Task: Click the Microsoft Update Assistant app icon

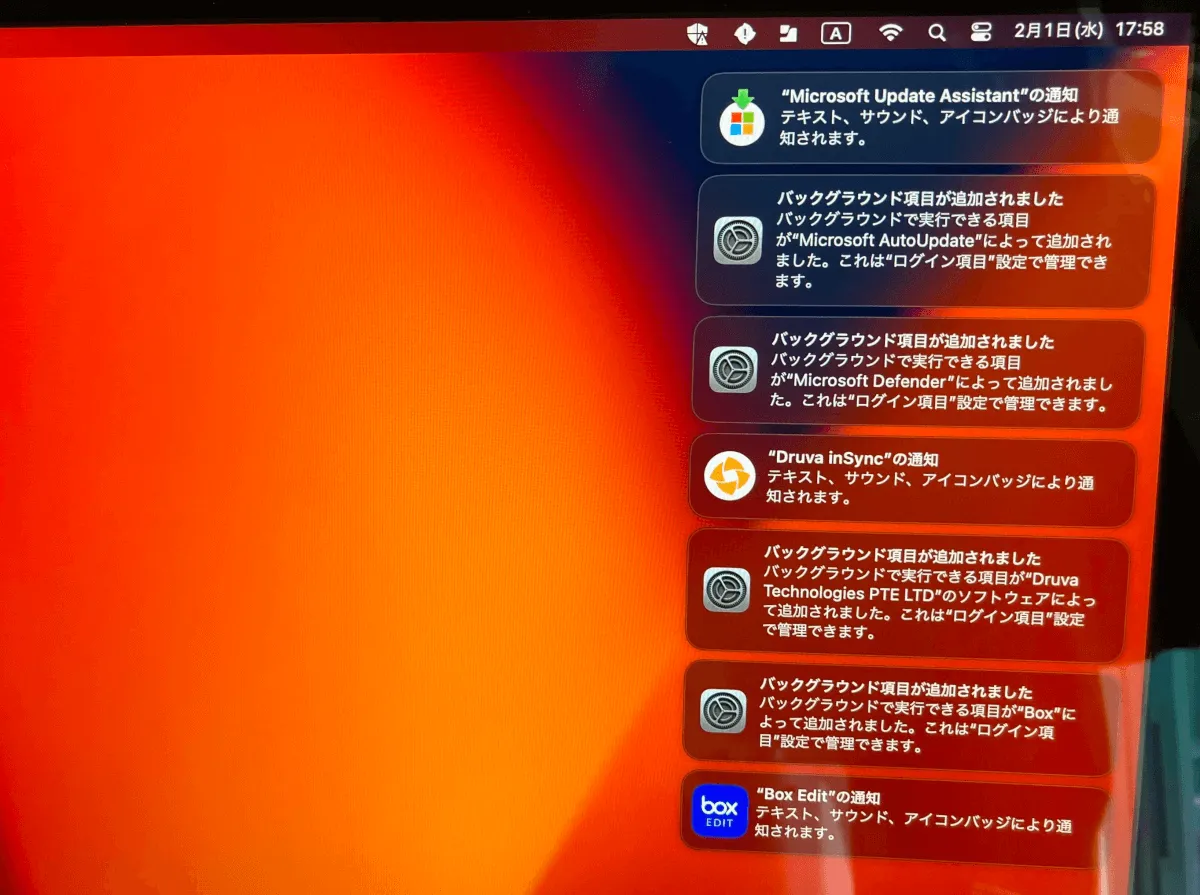Action: [742, 118]
